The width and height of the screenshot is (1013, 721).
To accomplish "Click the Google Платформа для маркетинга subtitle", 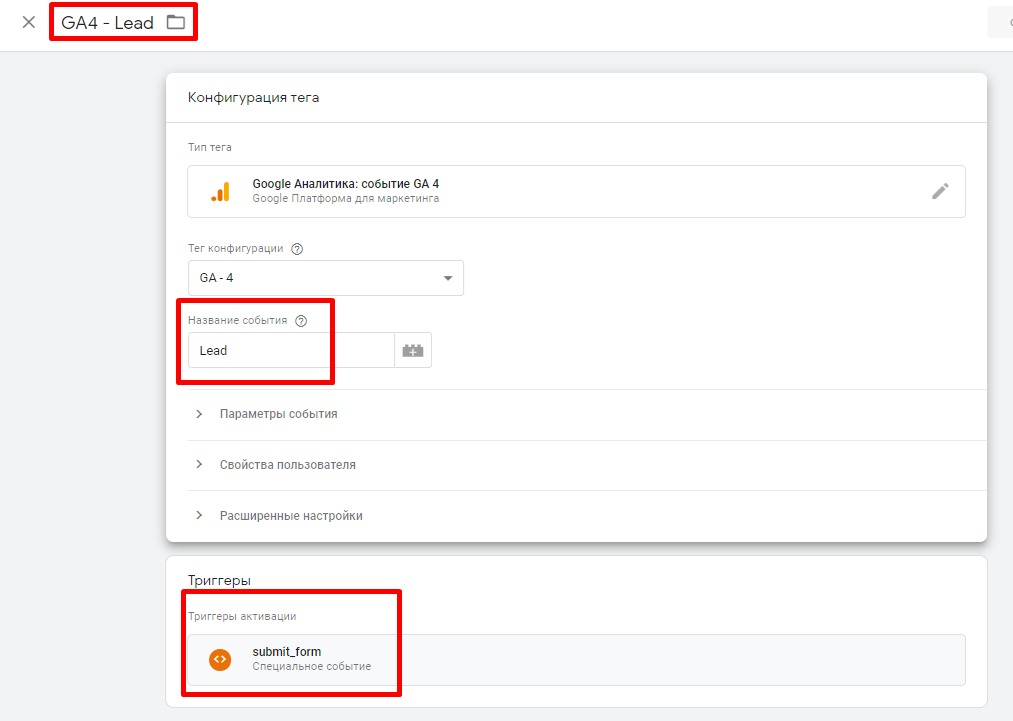I will point(345,198).
